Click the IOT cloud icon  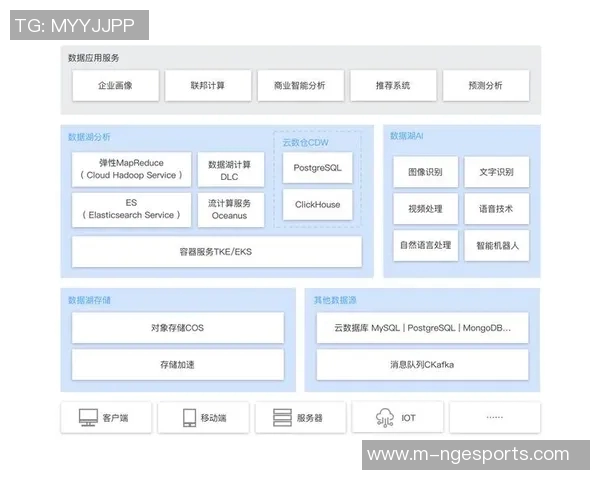[x=385, y=418]
